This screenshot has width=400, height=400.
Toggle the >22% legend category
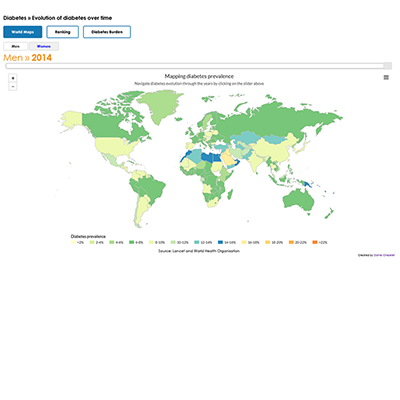point(320,242)
